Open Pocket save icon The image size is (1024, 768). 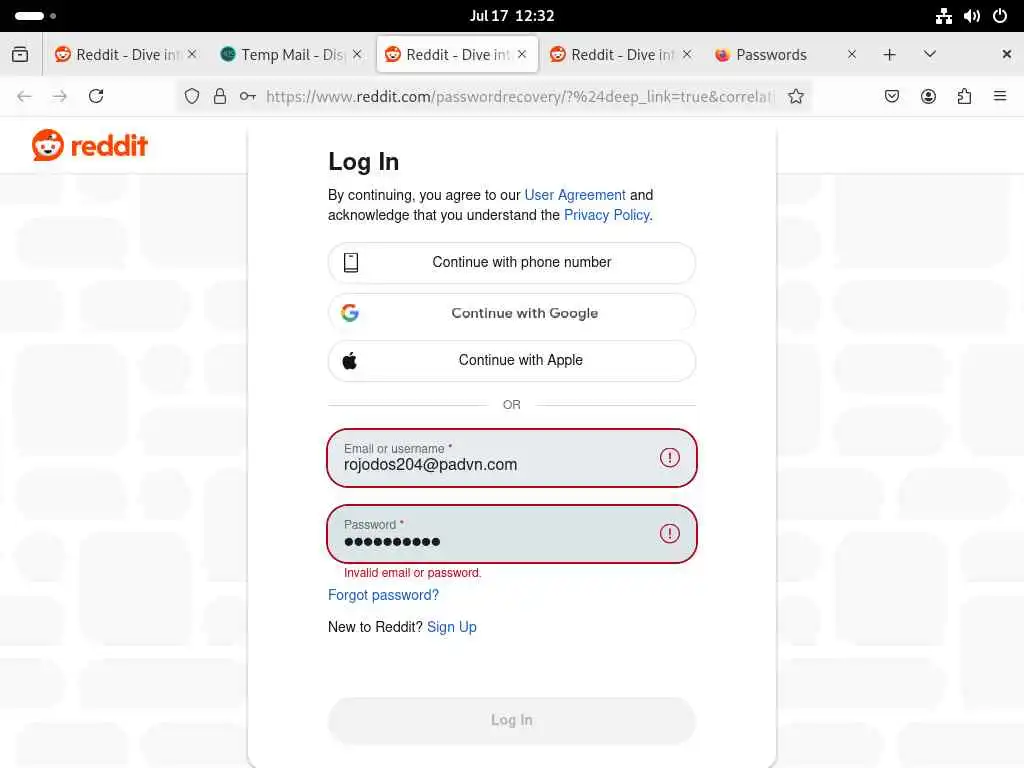pos(891,97)
